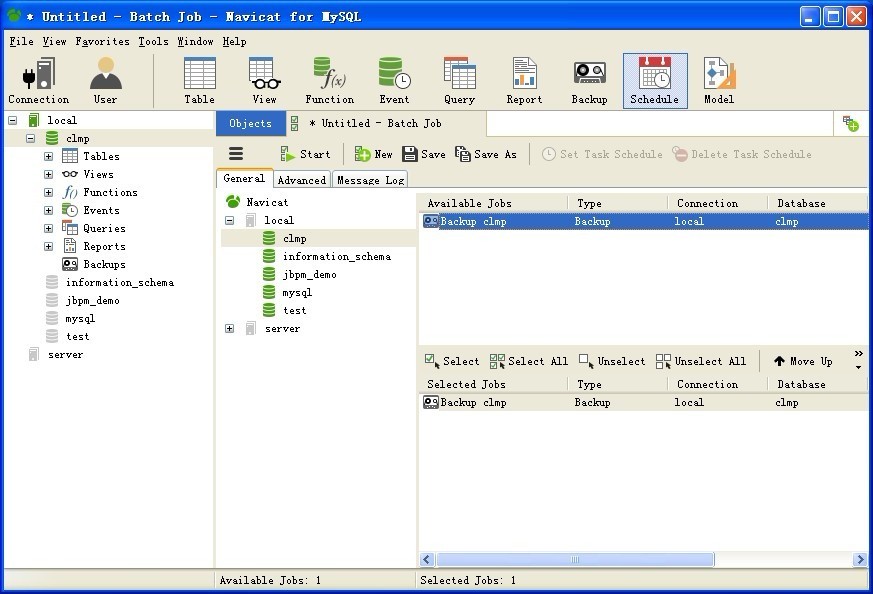The width and height of the screenshot is (873, 594).
Task: Select Backup clmp in Available Jobs list
Action: click(x=643, y=222)
